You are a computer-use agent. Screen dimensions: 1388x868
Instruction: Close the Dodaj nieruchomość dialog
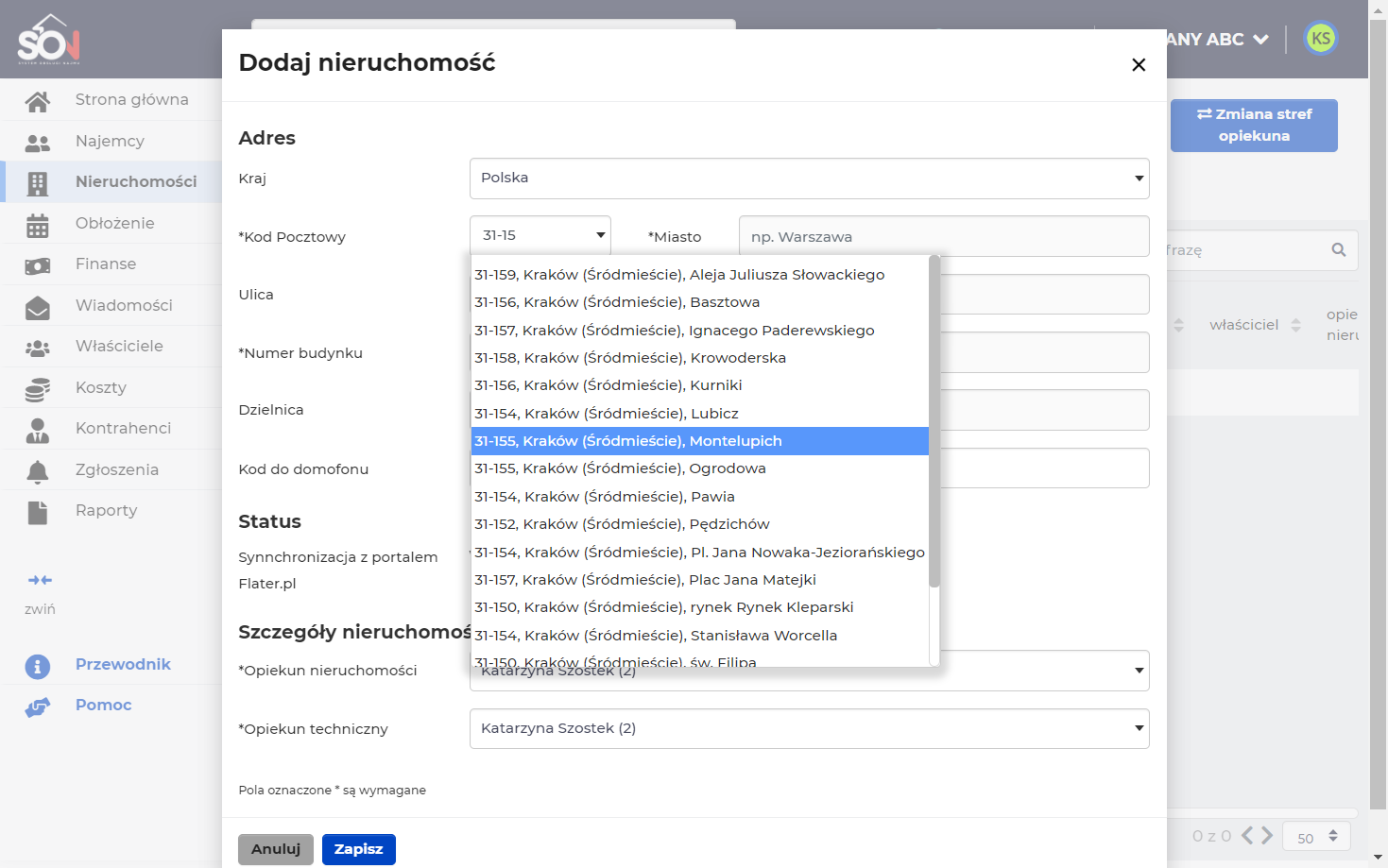point(1139,64)
